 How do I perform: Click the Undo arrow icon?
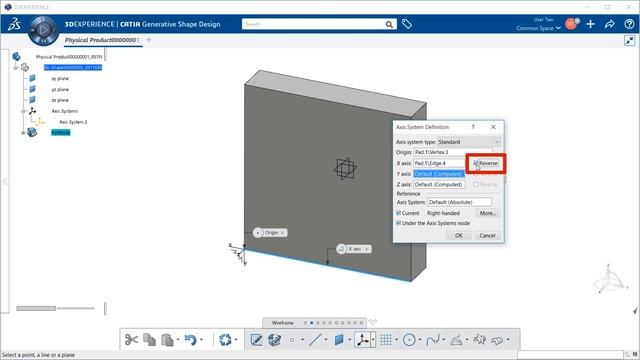click(190, 340)
